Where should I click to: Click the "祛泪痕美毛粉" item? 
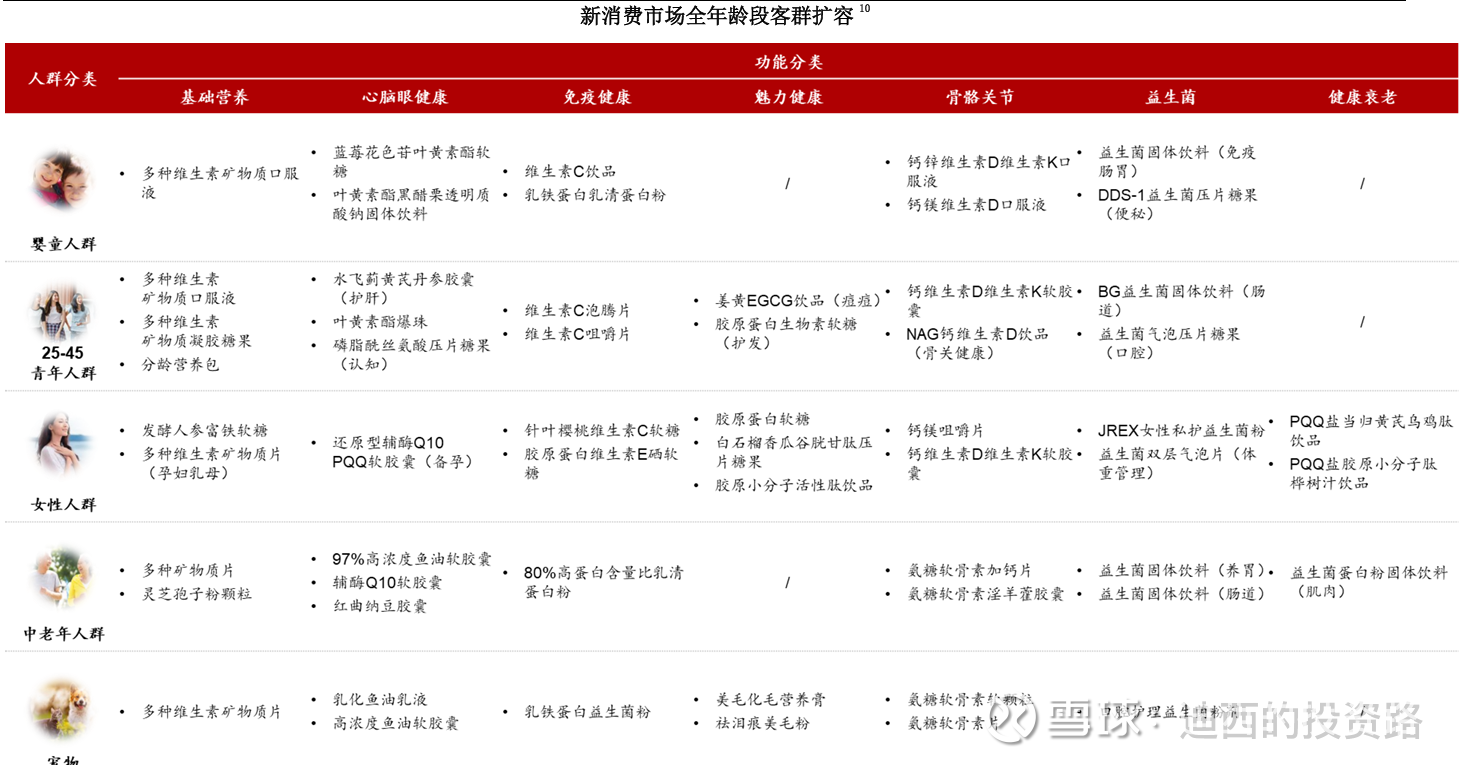(762, 723)
